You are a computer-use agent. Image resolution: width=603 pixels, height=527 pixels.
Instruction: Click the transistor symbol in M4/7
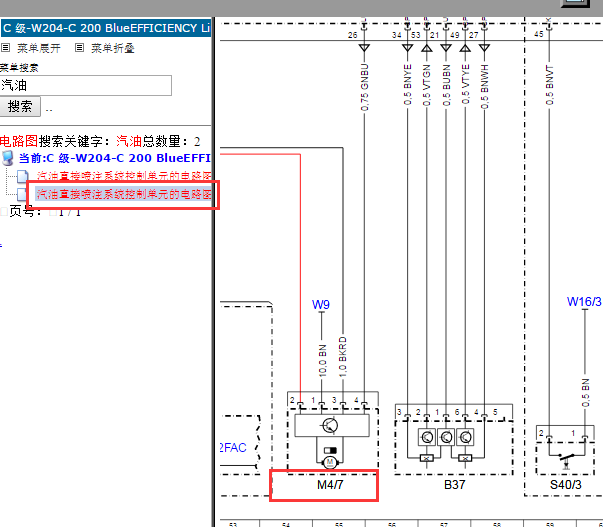pyautogui.click(x=330, y=425)
